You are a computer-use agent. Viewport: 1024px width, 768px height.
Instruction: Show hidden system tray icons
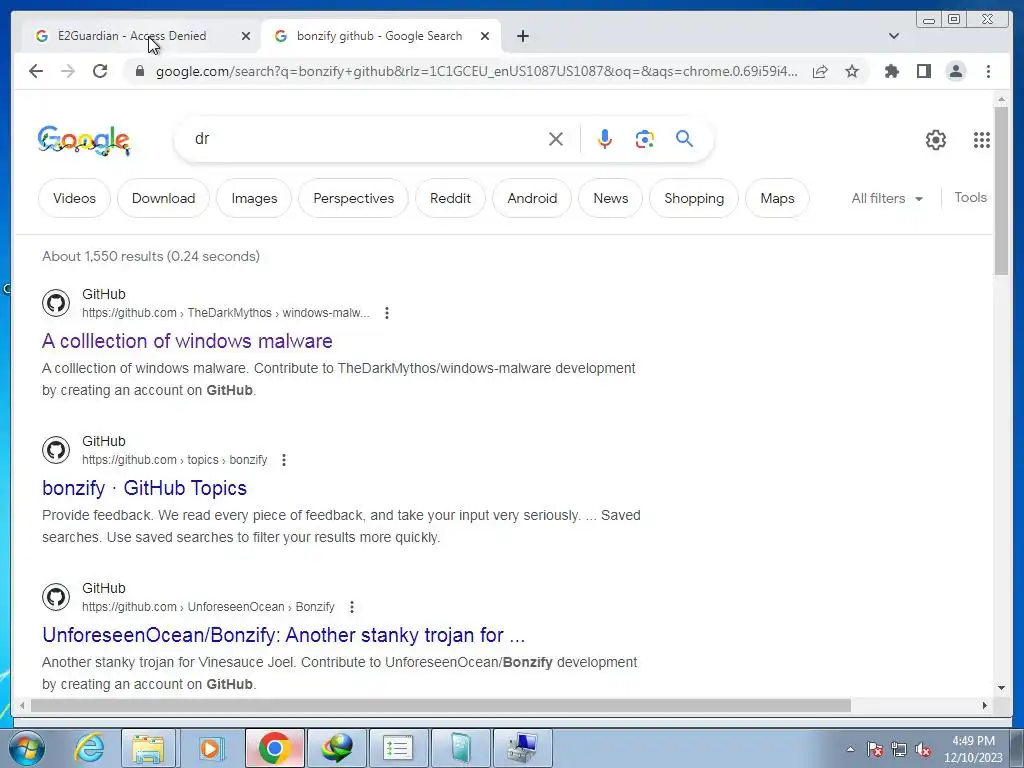(850, 749)
